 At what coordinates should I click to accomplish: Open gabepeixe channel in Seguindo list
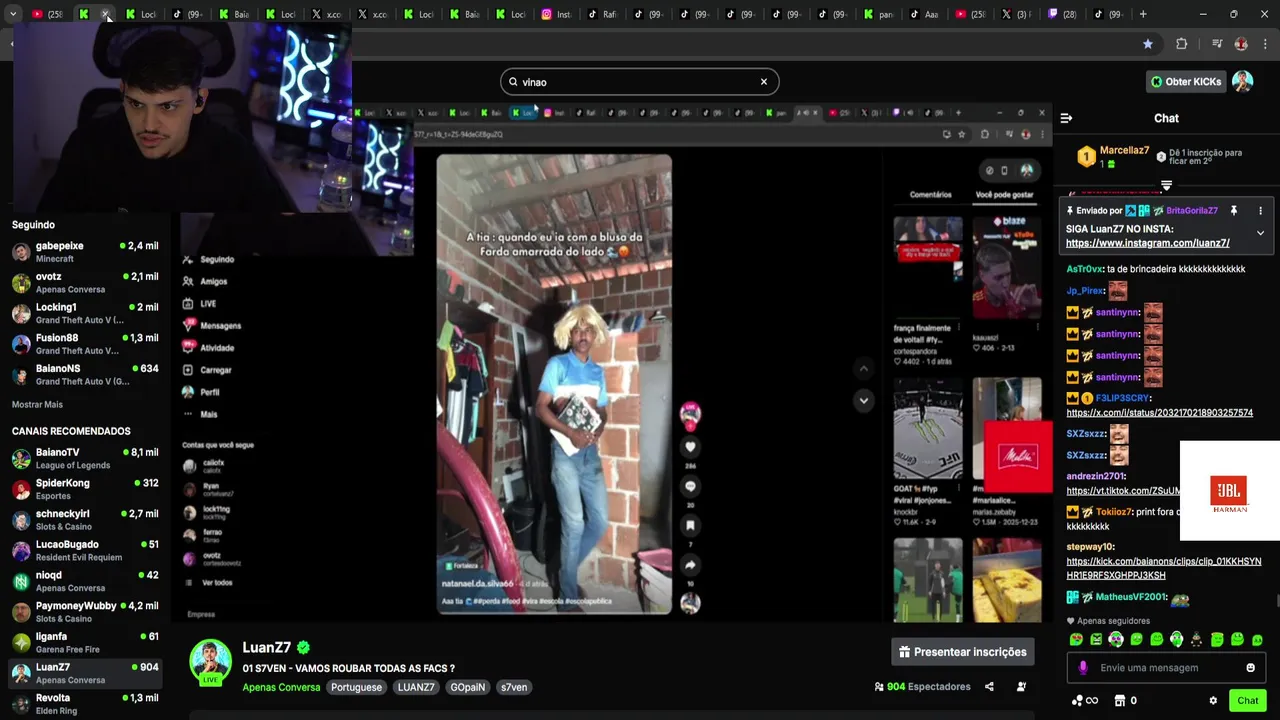[85, 252]
